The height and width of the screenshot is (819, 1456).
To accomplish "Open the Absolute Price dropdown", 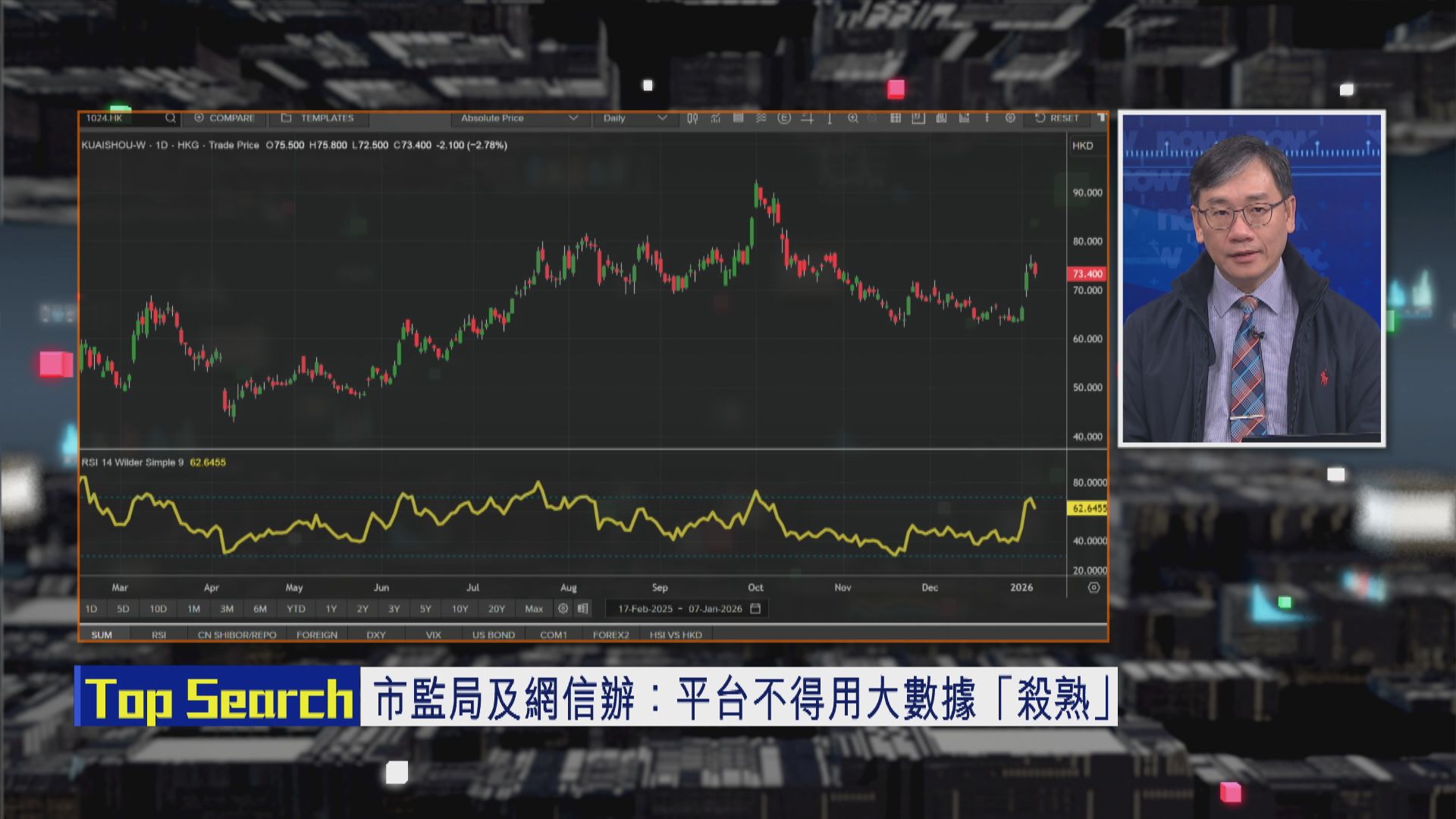I will [519, 118].
